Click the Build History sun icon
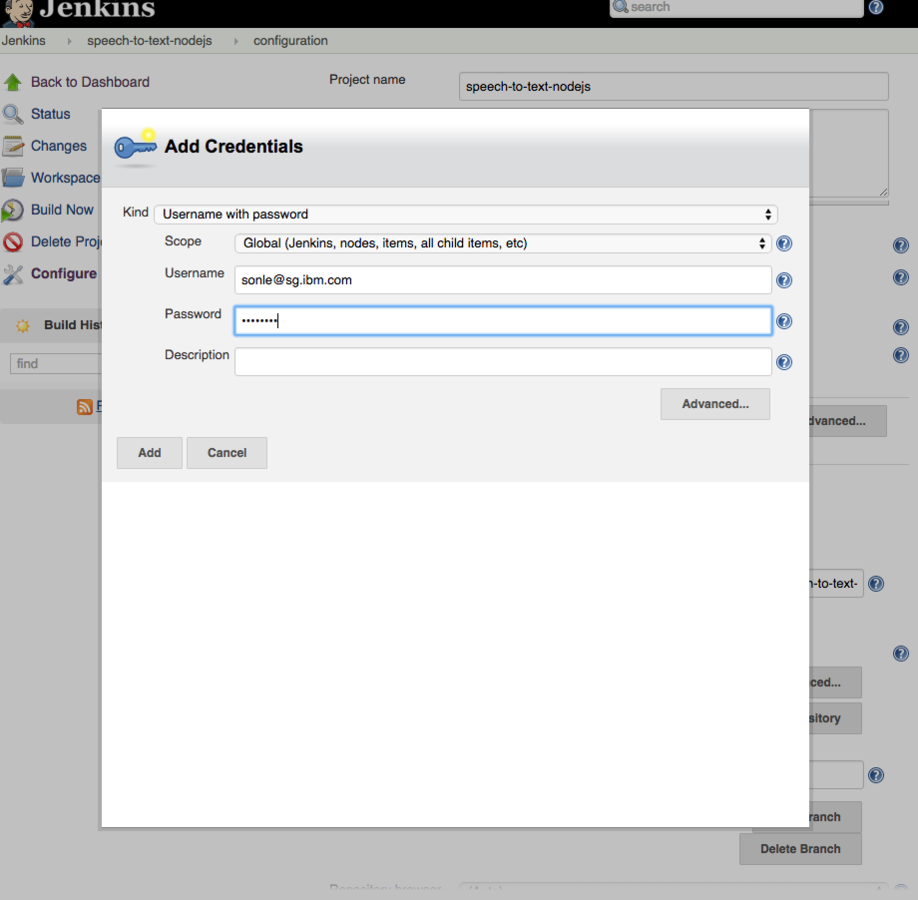The height and width of the screenshot is (900, 918). pos(23,326)
